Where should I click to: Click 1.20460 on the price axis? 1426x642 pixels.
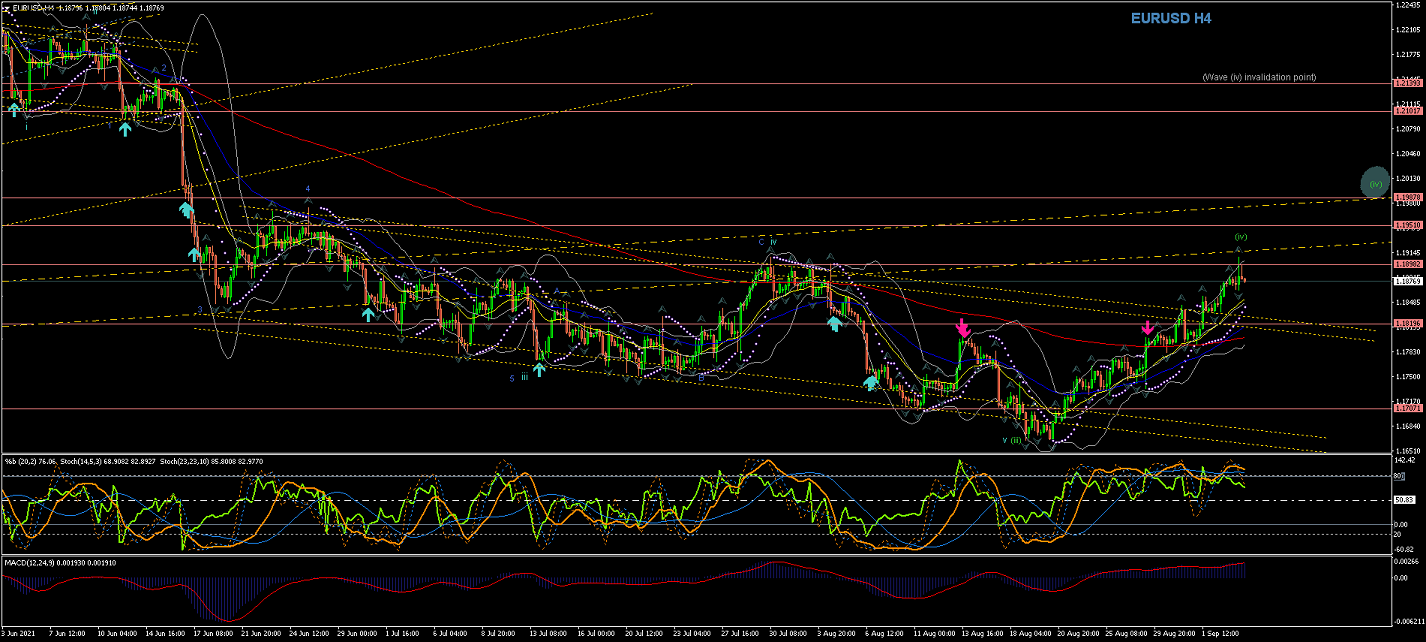point(1408,153)
